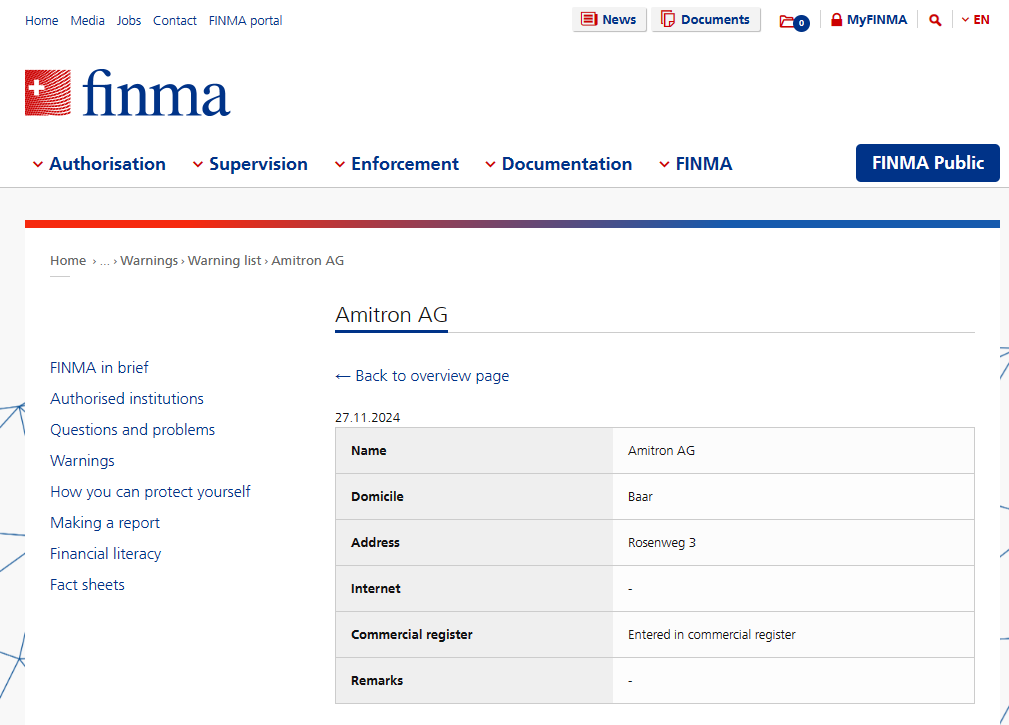Click Home in the breadcrumb
The width and height of the screenshot is (1009, 725).
click(68, 261)
